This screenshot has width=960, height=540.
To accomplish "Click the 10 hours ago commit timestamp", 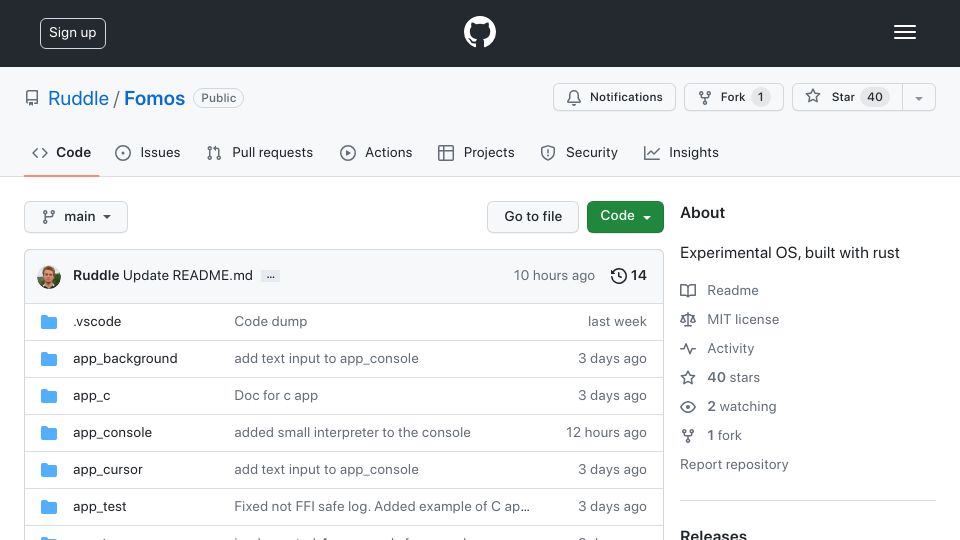I will [554, 276].
